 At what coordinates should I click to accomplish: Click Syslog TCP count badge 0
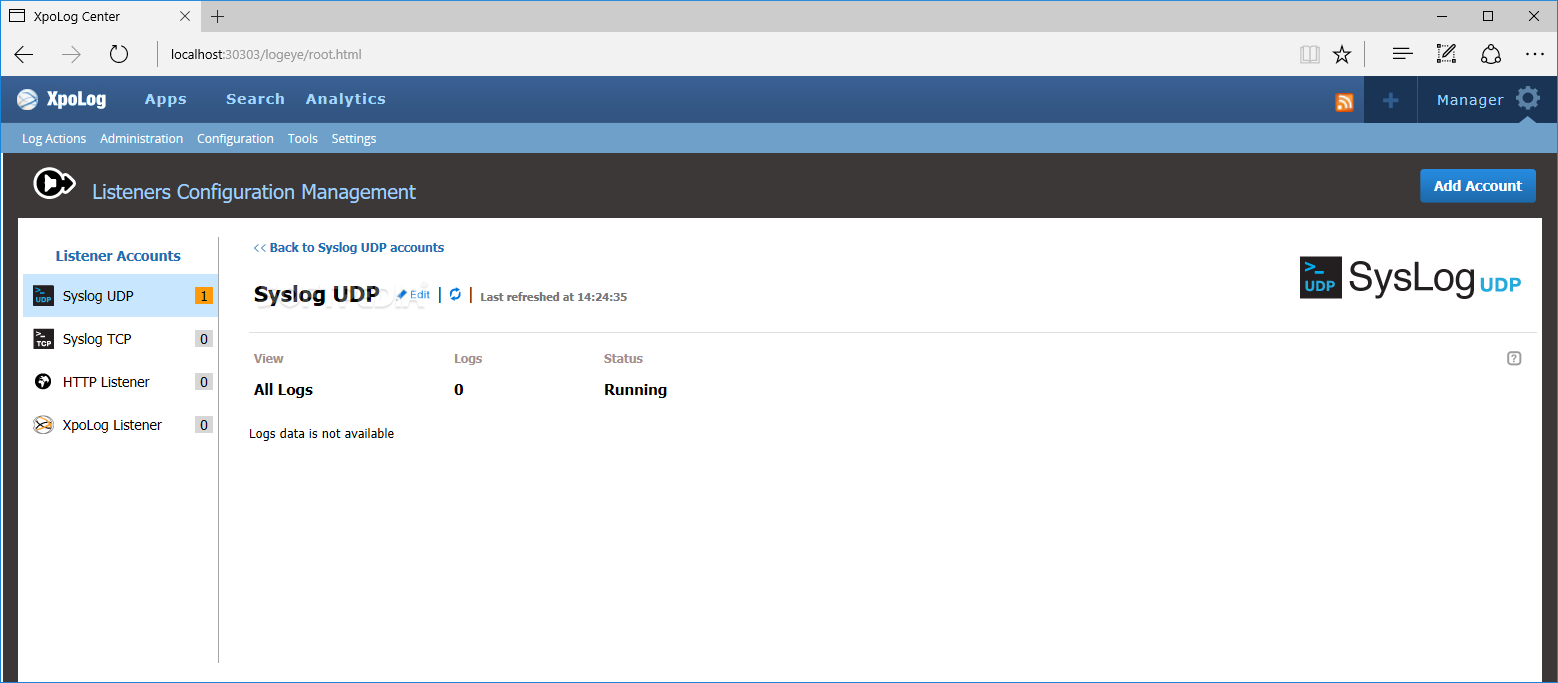click(x=204, y=339)
